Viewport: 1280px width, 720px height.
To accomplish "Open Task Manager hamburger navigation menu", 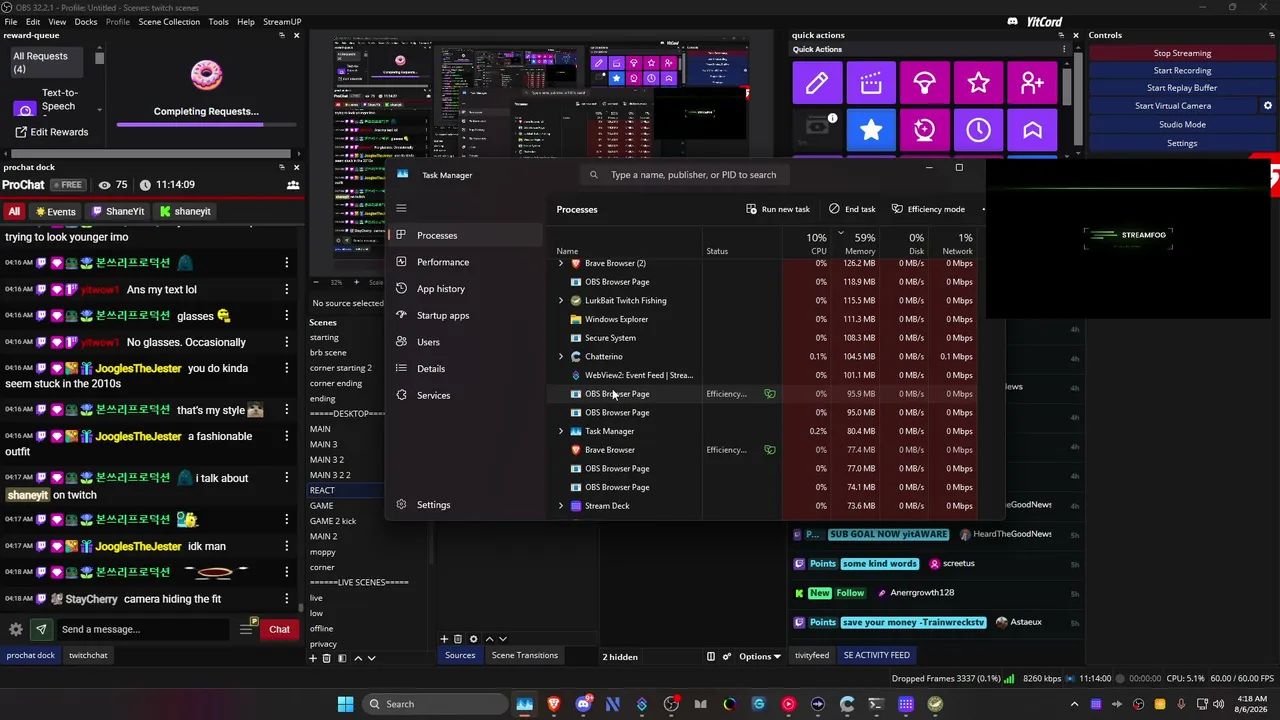I will click(x=401, y=208).
